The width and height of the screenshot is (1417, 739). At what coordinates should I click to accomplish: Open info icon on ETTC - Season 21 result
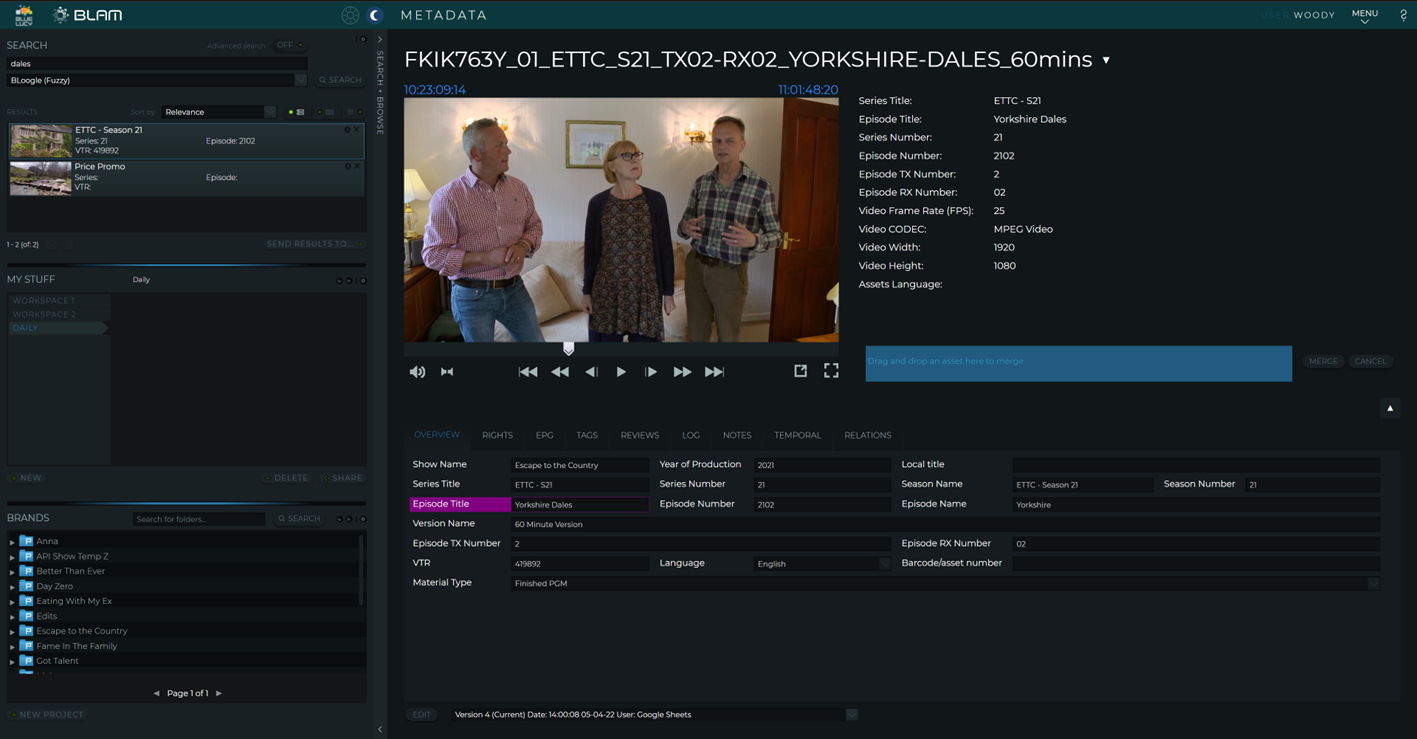coord(348,130)
